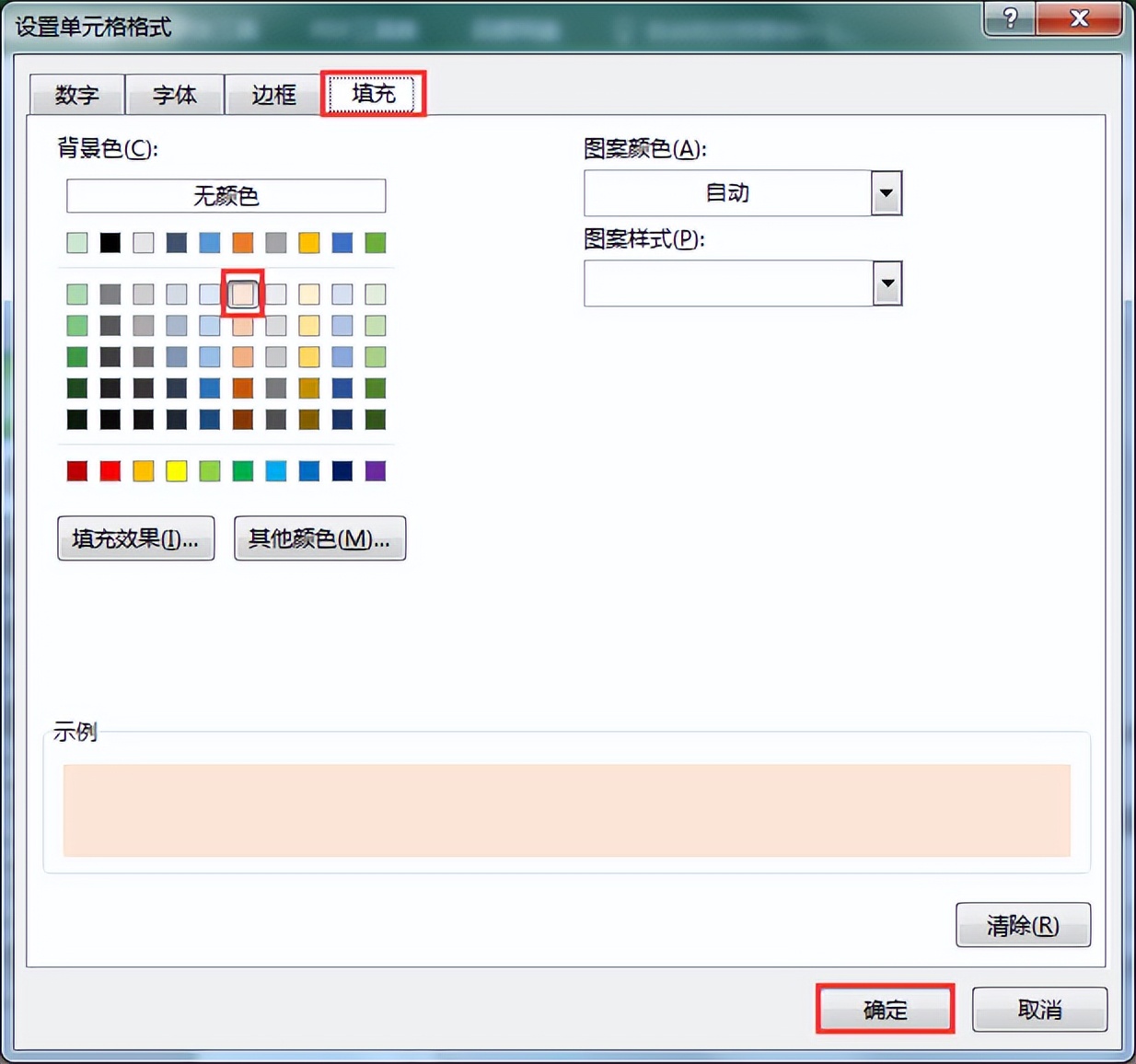Click the 清除 (Clear) button
This screenshot has width=1136, height=1064.
[1023, 925]
